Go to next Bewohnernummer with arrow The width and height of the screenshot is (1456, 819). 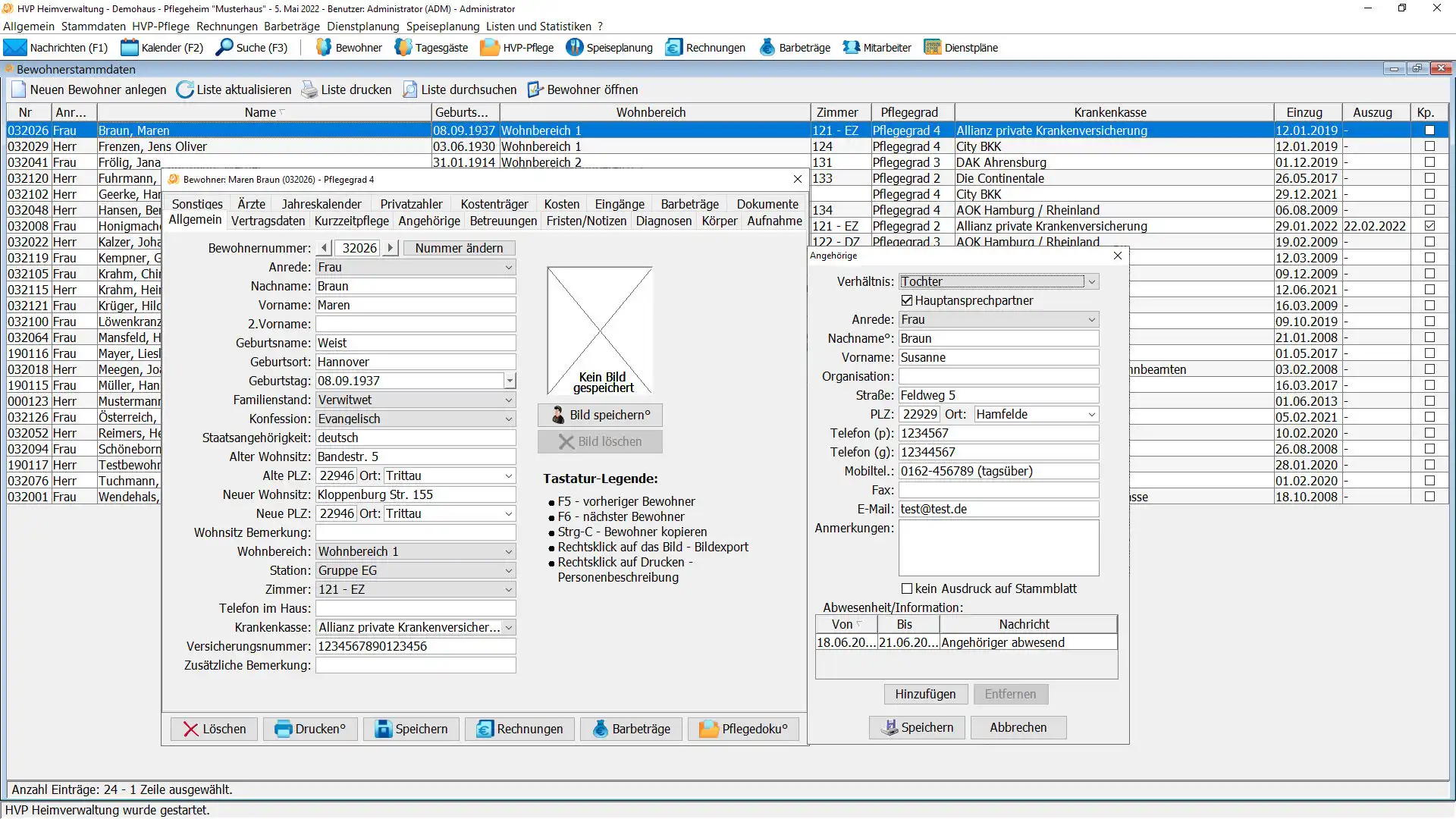[x=391, y=248]
